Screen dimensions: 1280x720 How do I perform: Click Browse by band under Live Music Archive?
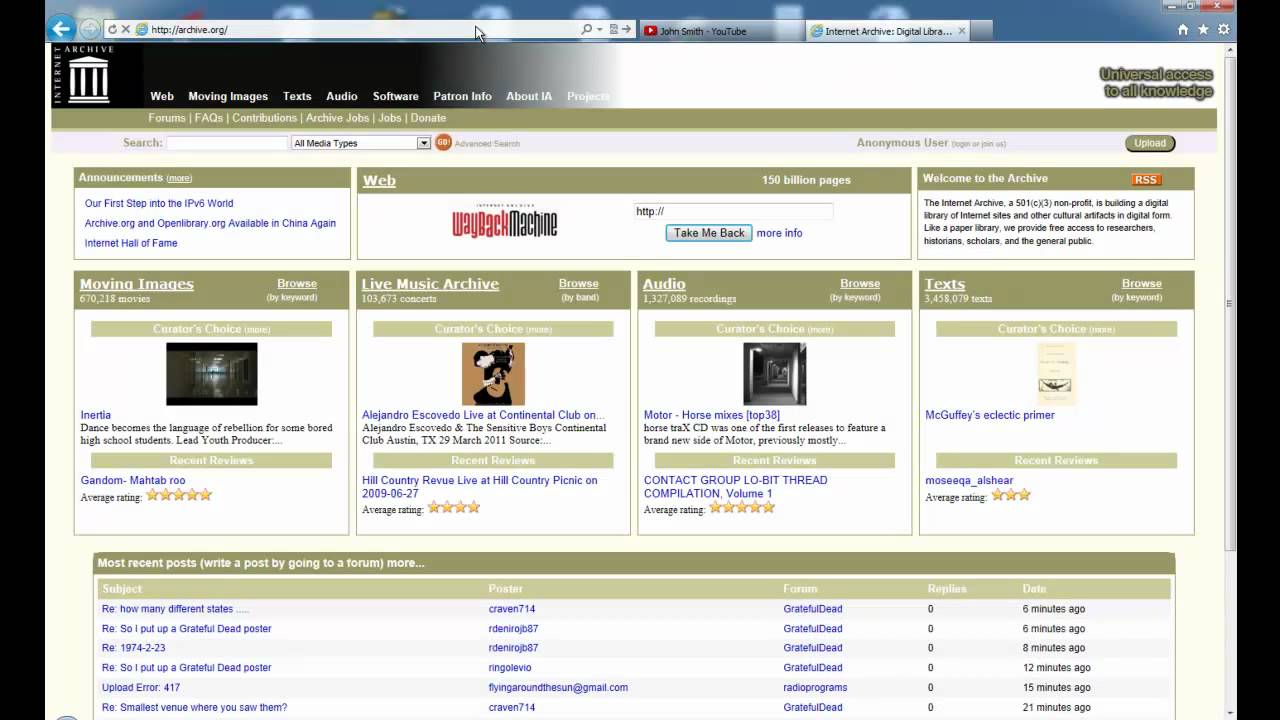coord(578,284)
